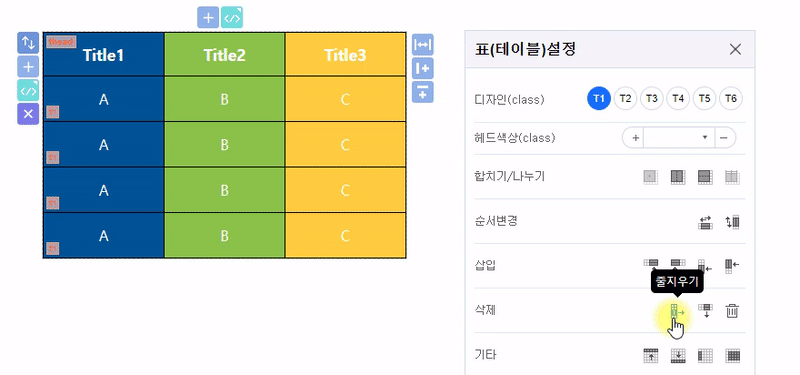Click the plus button above the table
The image size is (800, 375).
(x=208, y=17)
